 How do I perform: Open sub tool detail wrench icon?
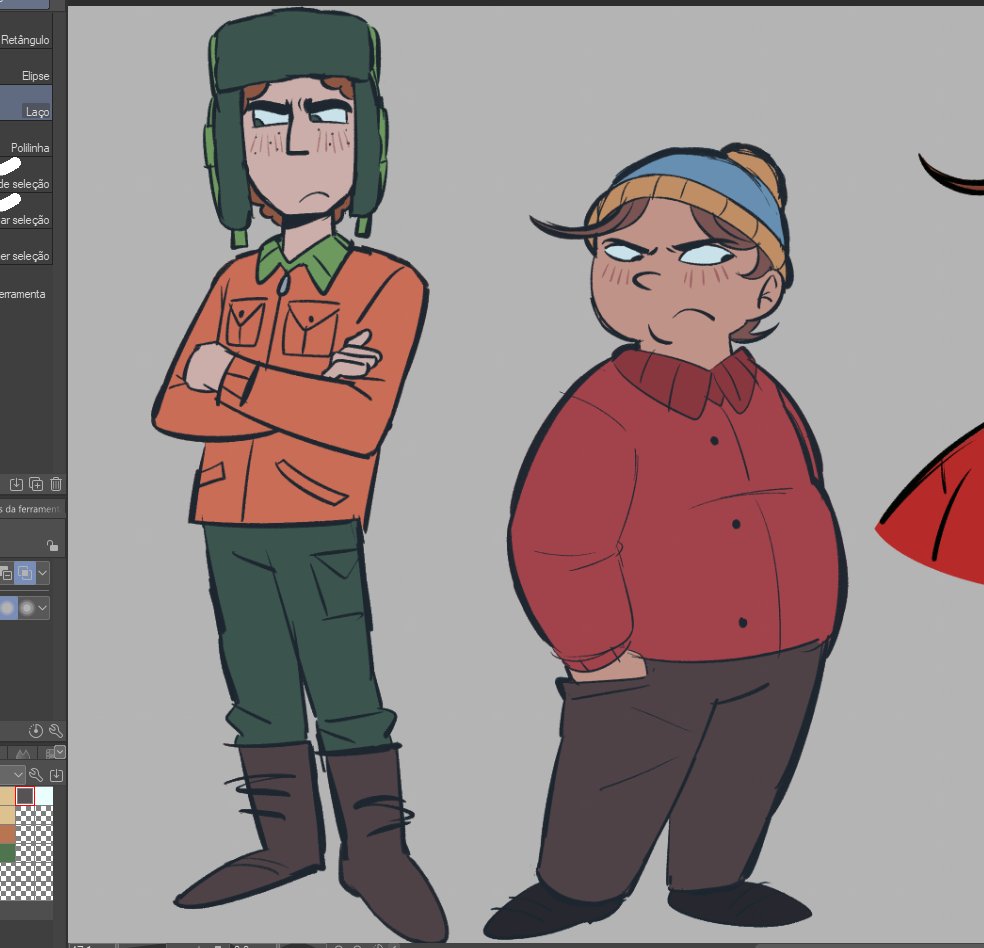[56, 730]
